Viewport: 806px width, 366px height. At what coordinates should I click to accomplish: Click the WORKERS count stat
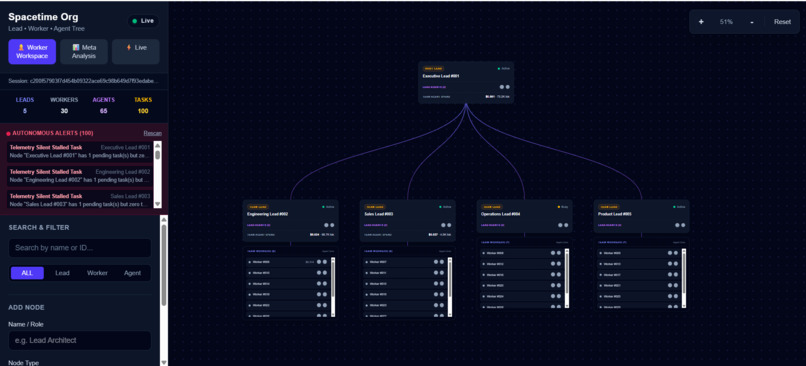[64, 105]
